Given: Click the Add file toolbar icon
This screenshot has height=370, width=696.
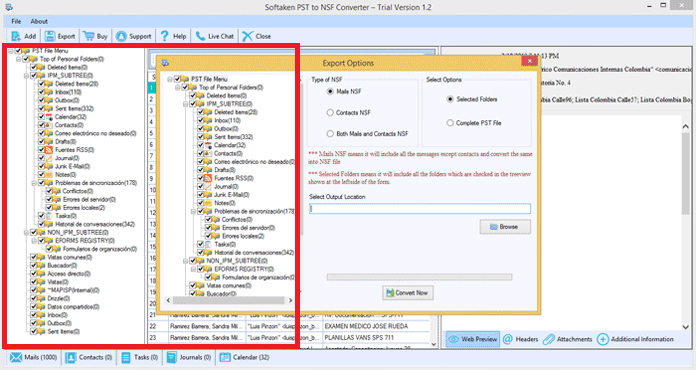Looking at the screenshot, I should pyautogui.click(x=16, y=36).
